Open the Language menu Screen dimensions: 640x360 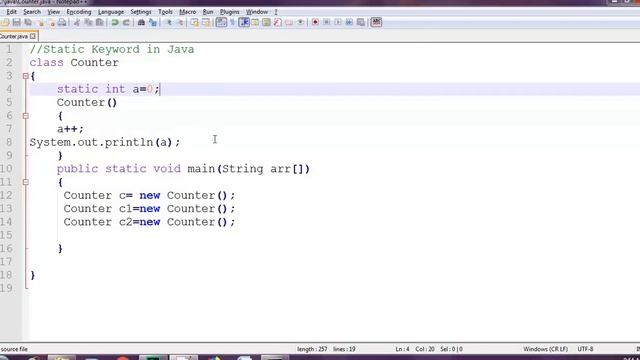pos(111,12)
